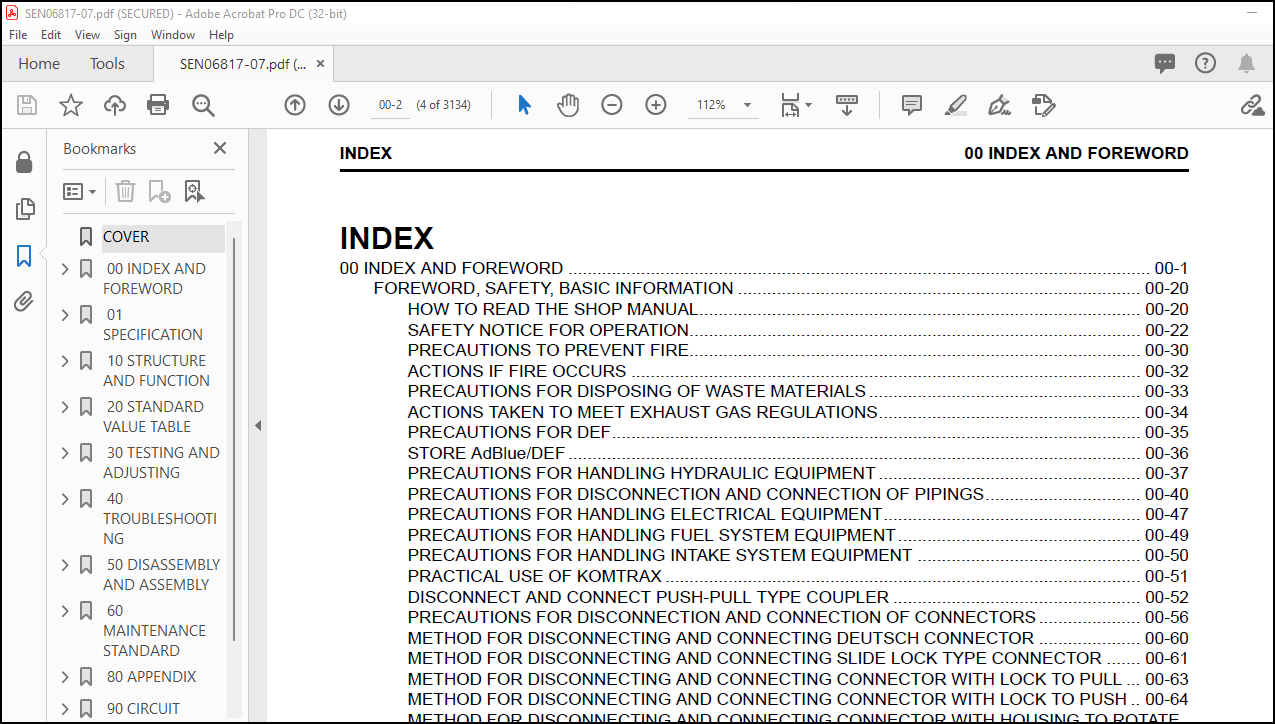Screen dimensions: 1275x724
Task: Switch to the Home tab
Action: (39, 63)
